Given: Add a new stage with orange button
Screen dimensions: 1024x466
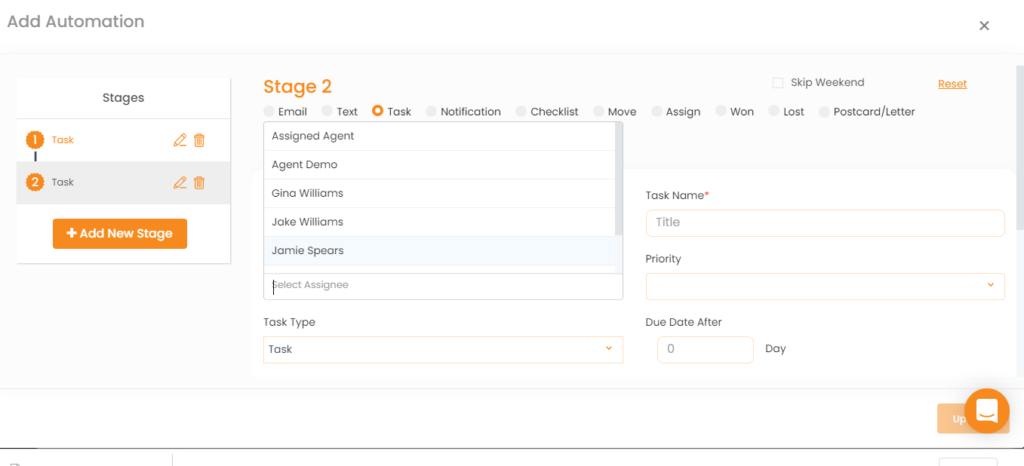Looking at the screenshot, I should pos(120,234).
